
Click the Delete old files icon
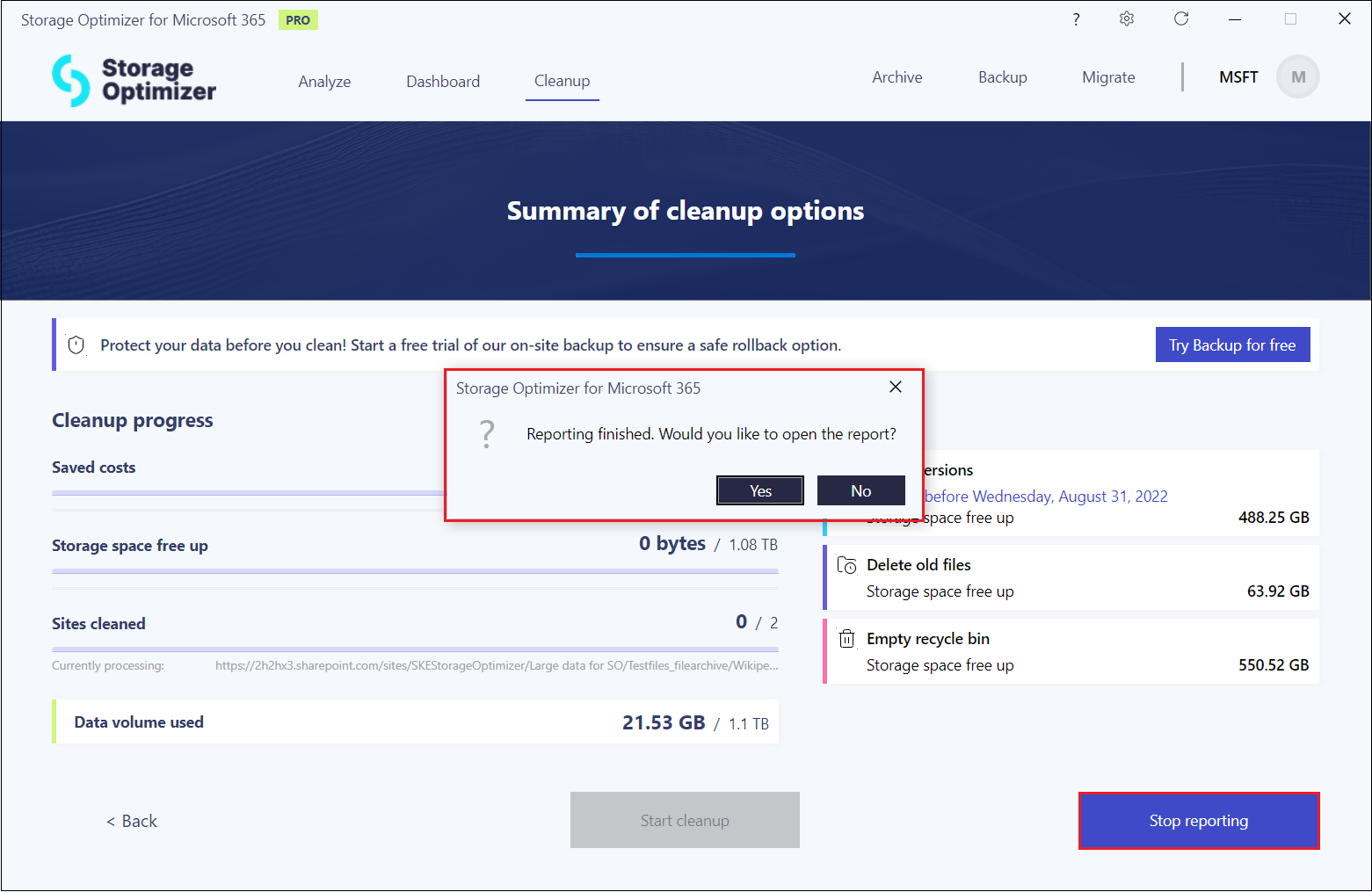pyautogui.click(x=846, y=565)
